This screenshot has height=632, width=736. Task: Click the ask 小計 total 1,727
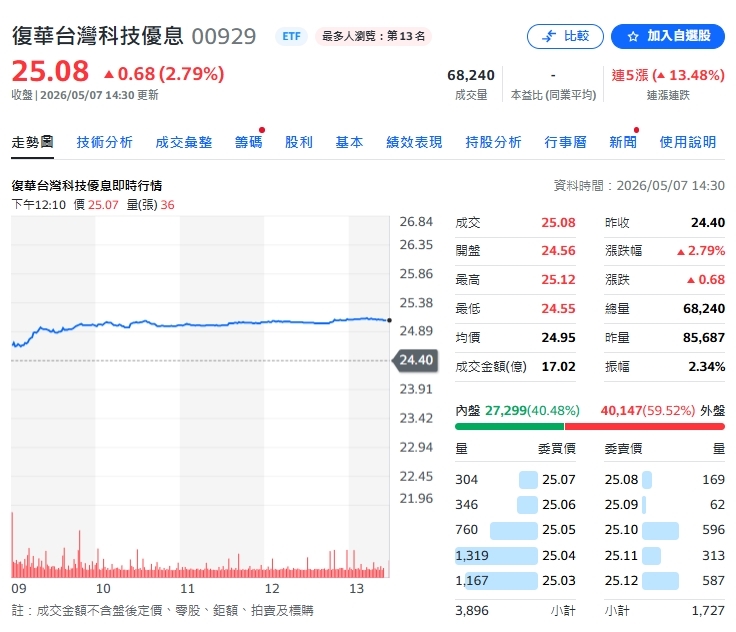[708, 610]
